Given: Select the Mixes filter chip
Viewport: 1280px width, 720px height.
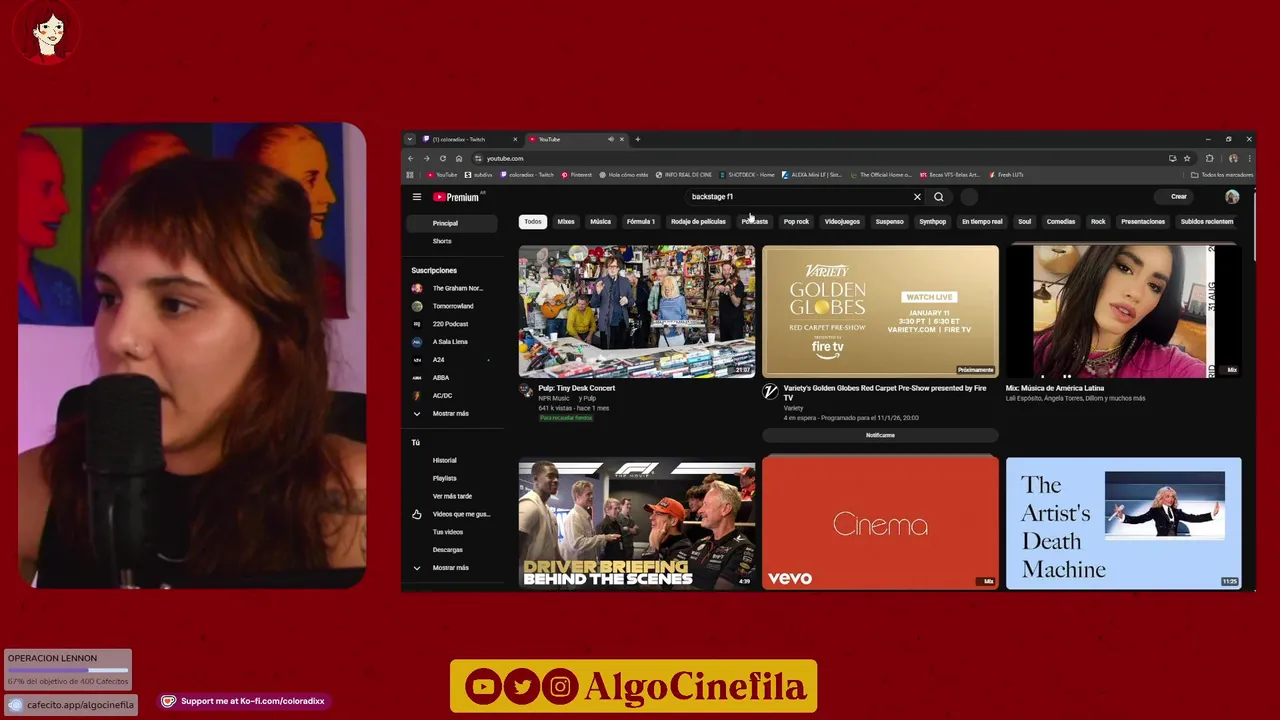Looking at the screenshot, I should coord(566,221).
